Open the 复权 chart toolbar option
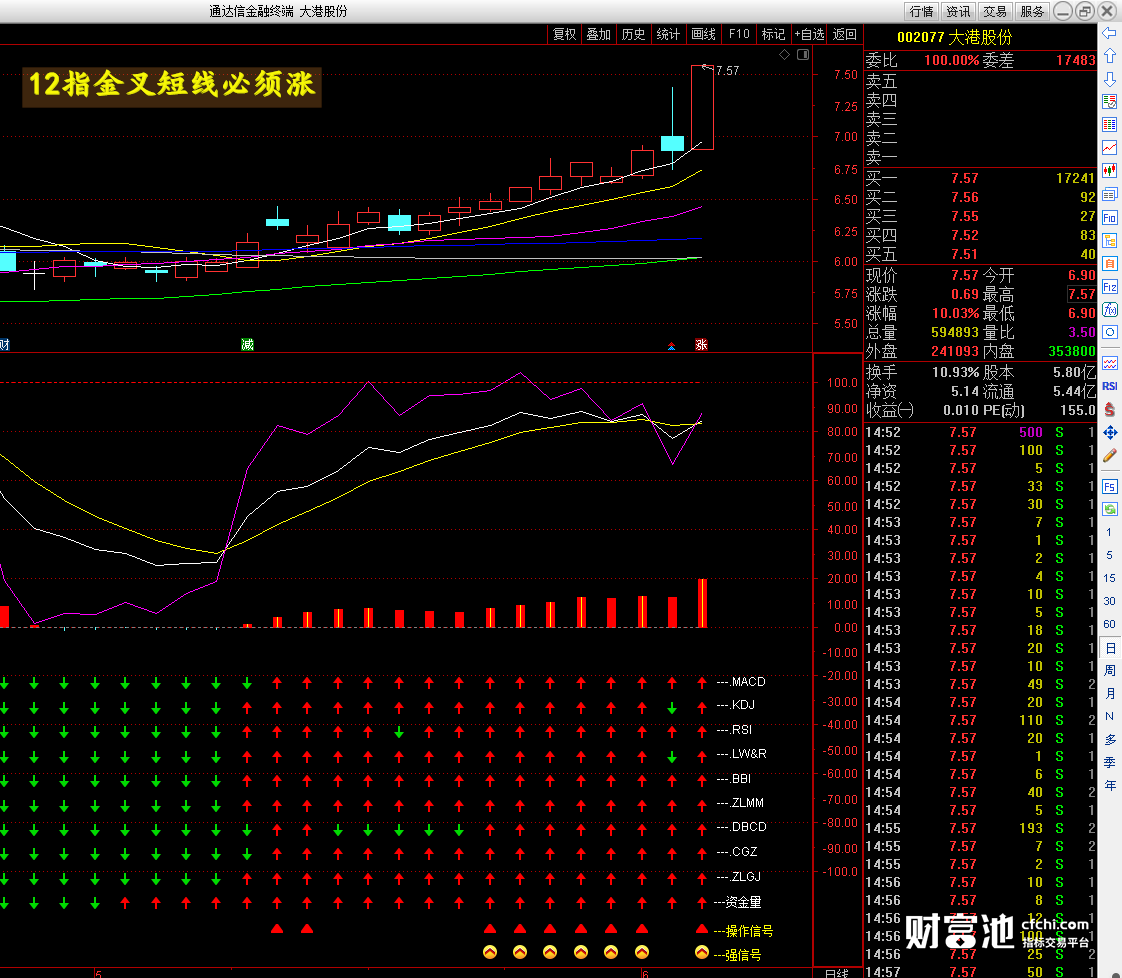The image size is (1122, 978). click(x=565, y=34)
